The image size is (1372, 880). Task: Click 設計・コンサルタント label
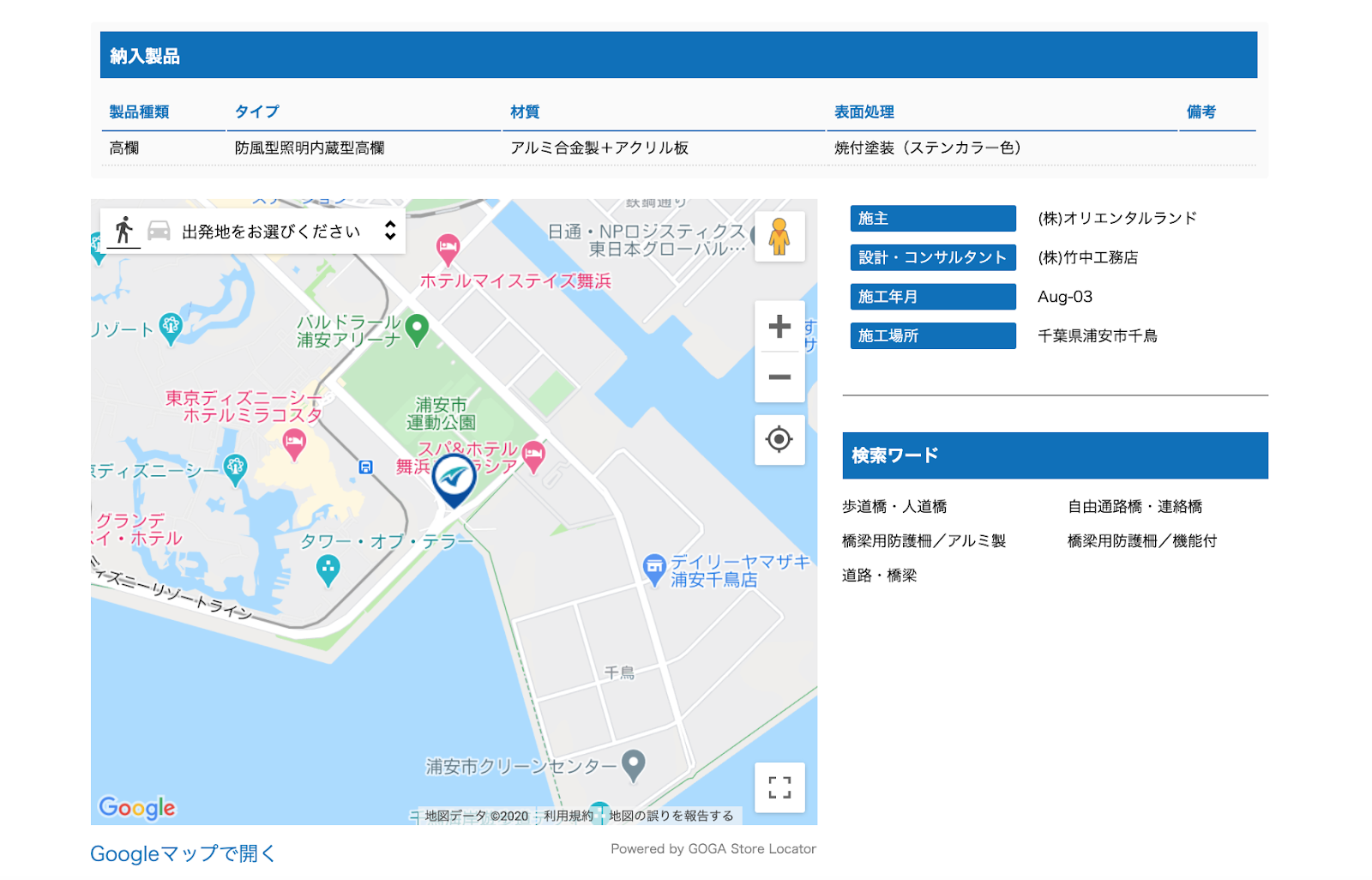point(933,257)
